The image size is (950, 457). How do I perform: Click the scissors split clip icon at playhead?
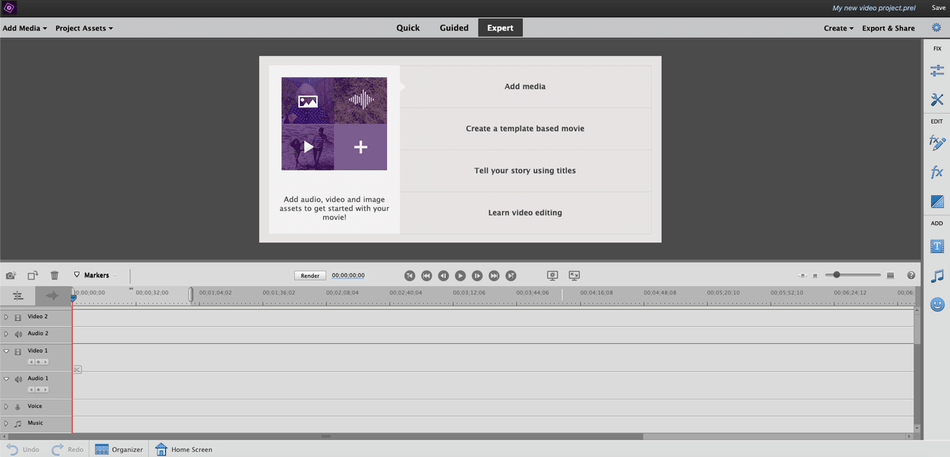tap(77, 369)
